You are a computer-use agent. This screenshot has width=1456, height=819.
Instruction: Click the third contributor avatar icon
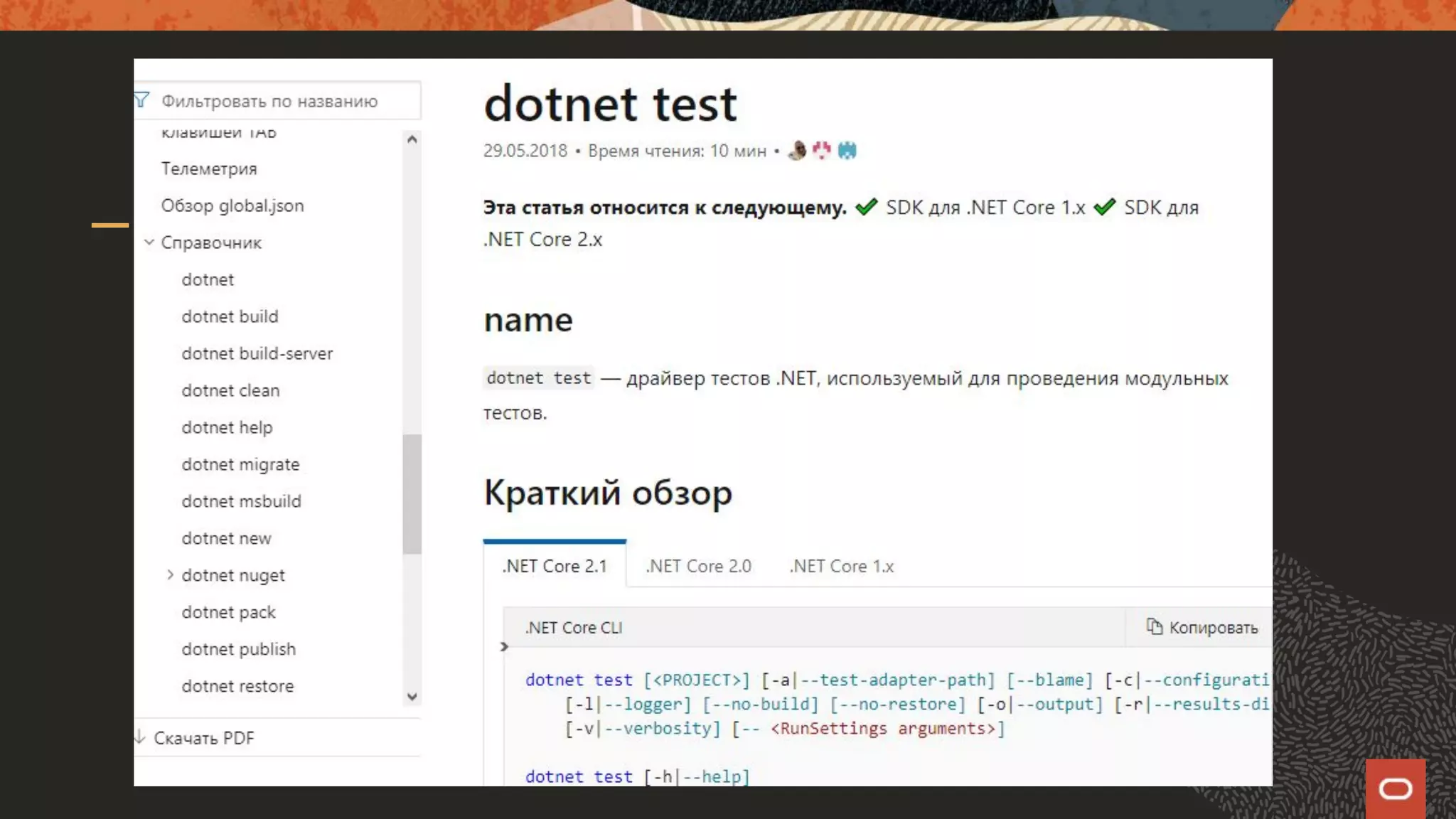847,150
